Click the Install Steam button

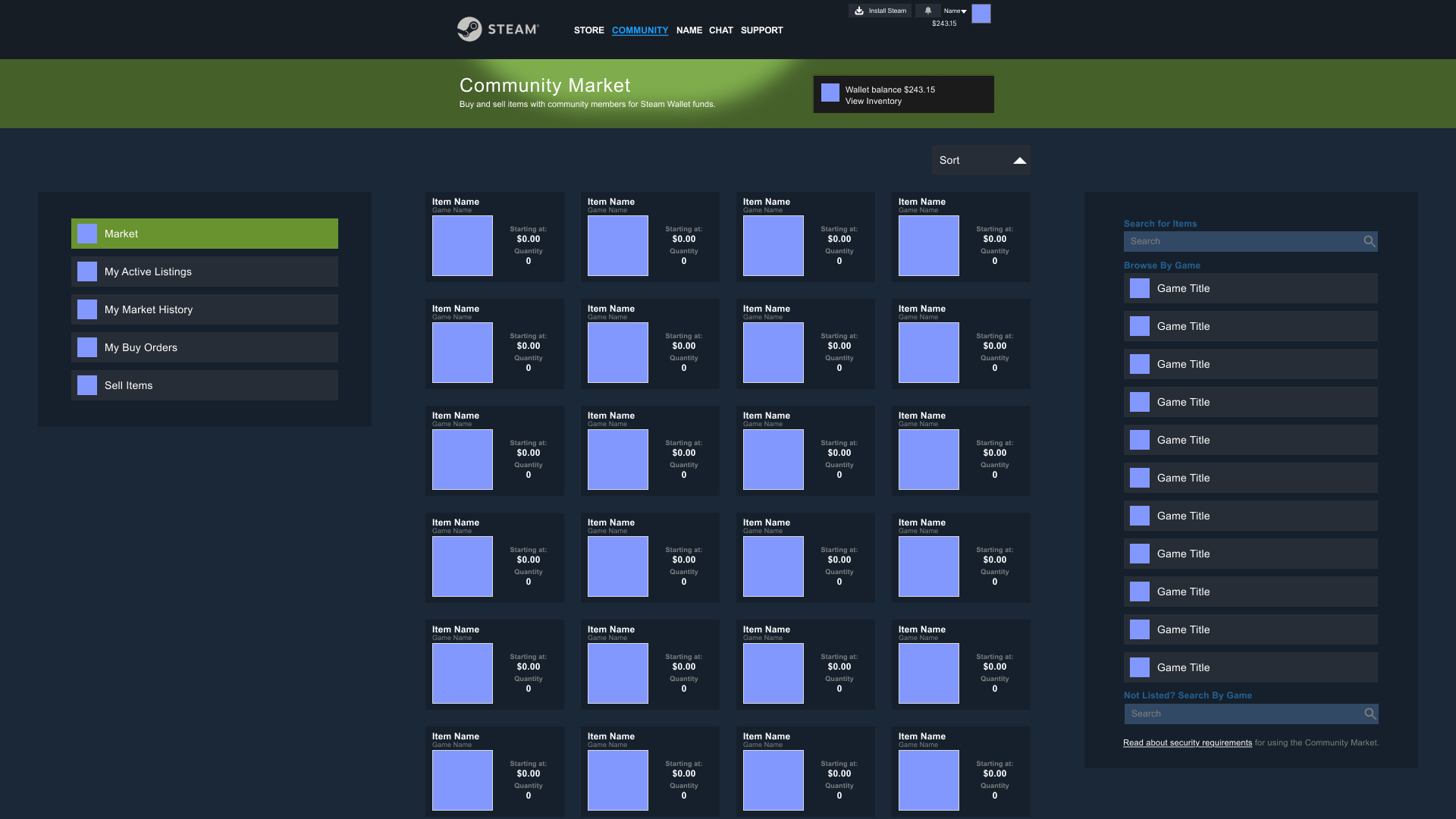[x=880, y=11]
